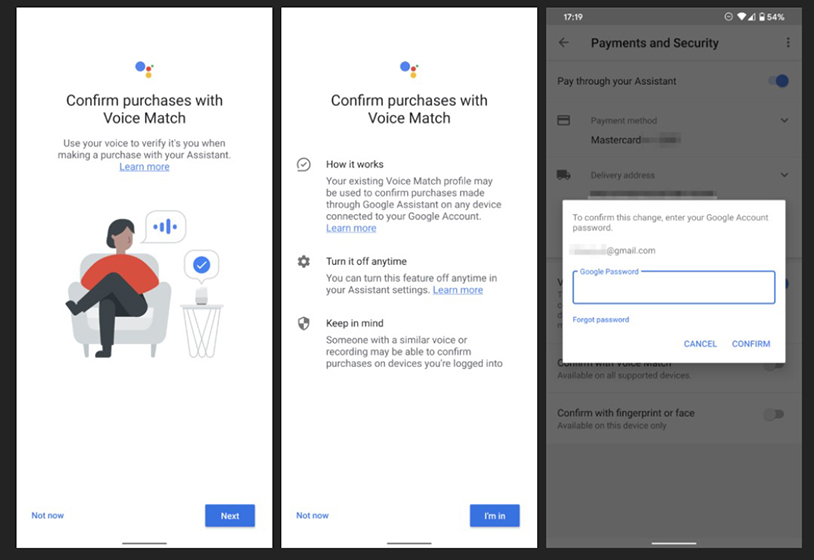Expand the Delivery address dropdown
This screenshot has height=560, width=814.
[784, 175]
